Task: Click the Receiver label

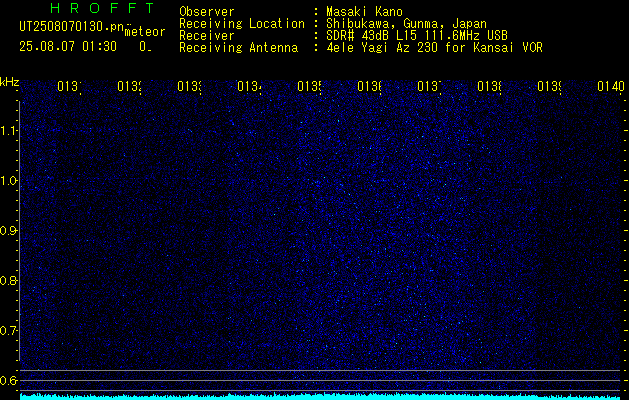Action: (207, 36)
